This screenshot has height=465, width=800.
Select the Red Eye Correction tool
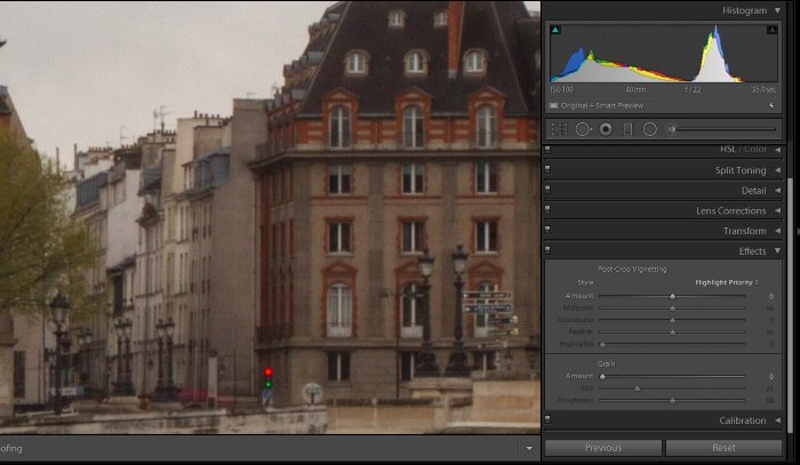(606, 129)
